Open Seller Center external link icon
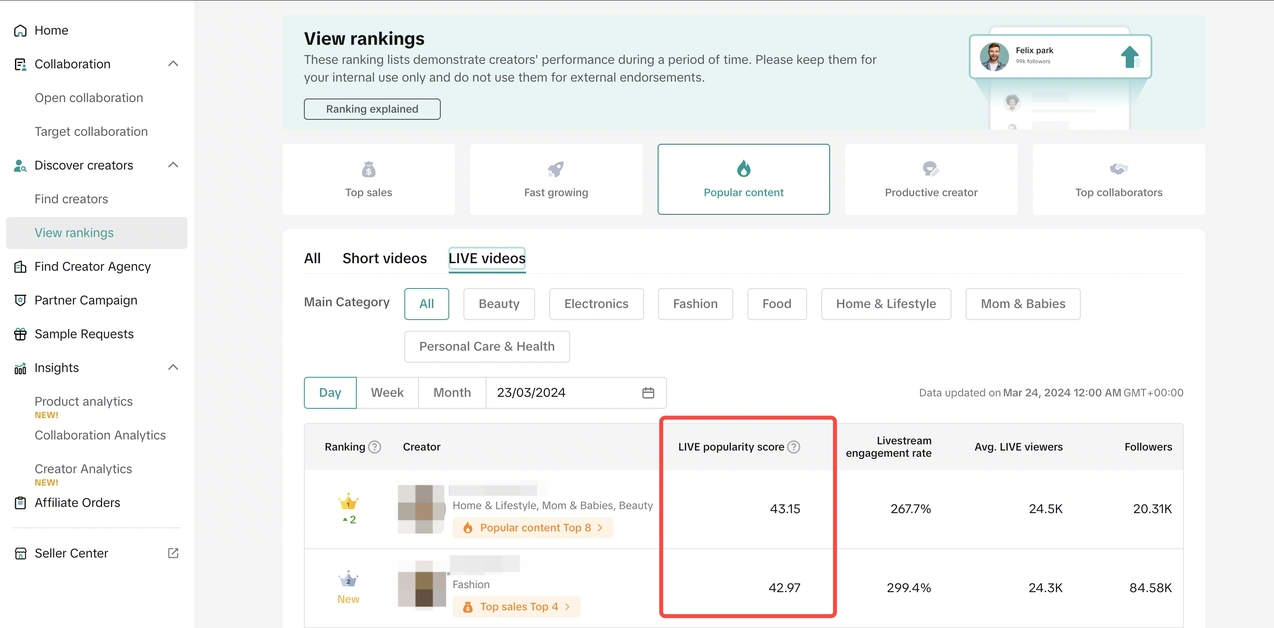Image resolution: width=1274 pixels, height=628 pixels. pos(173,553)
